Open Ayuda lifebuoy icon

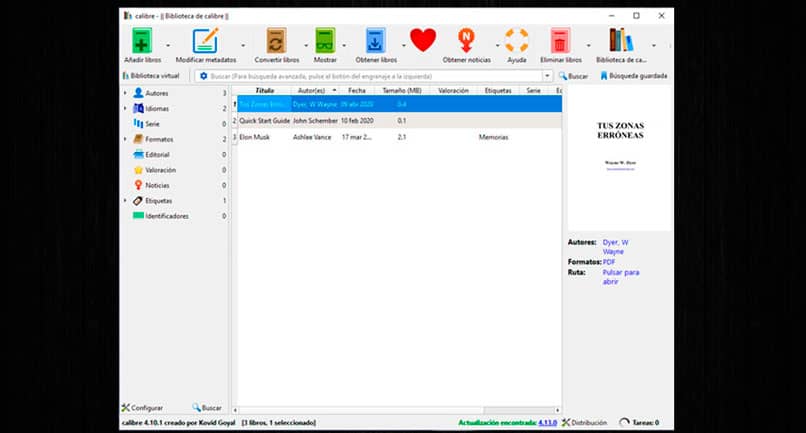coord(516,41)
